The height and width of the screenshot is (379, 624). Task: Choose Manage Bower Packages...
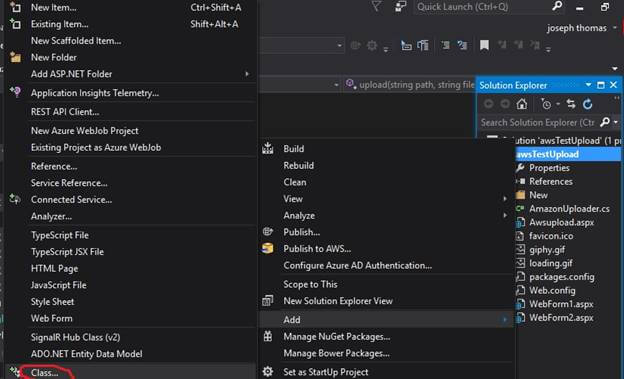click(336, 353)
